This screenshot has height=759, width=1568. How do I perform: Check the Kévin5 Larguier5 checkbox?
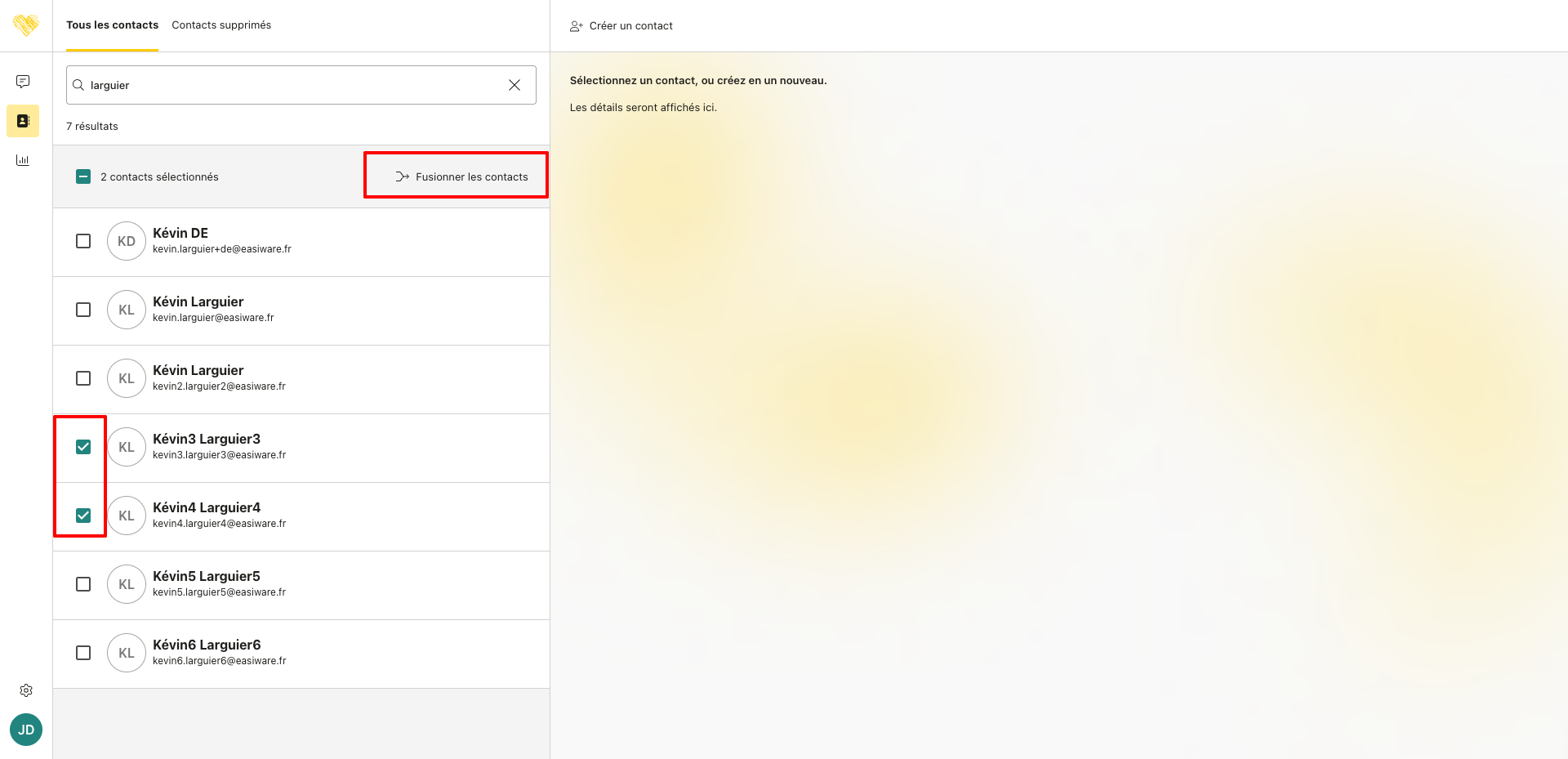[x=83, y=584]
